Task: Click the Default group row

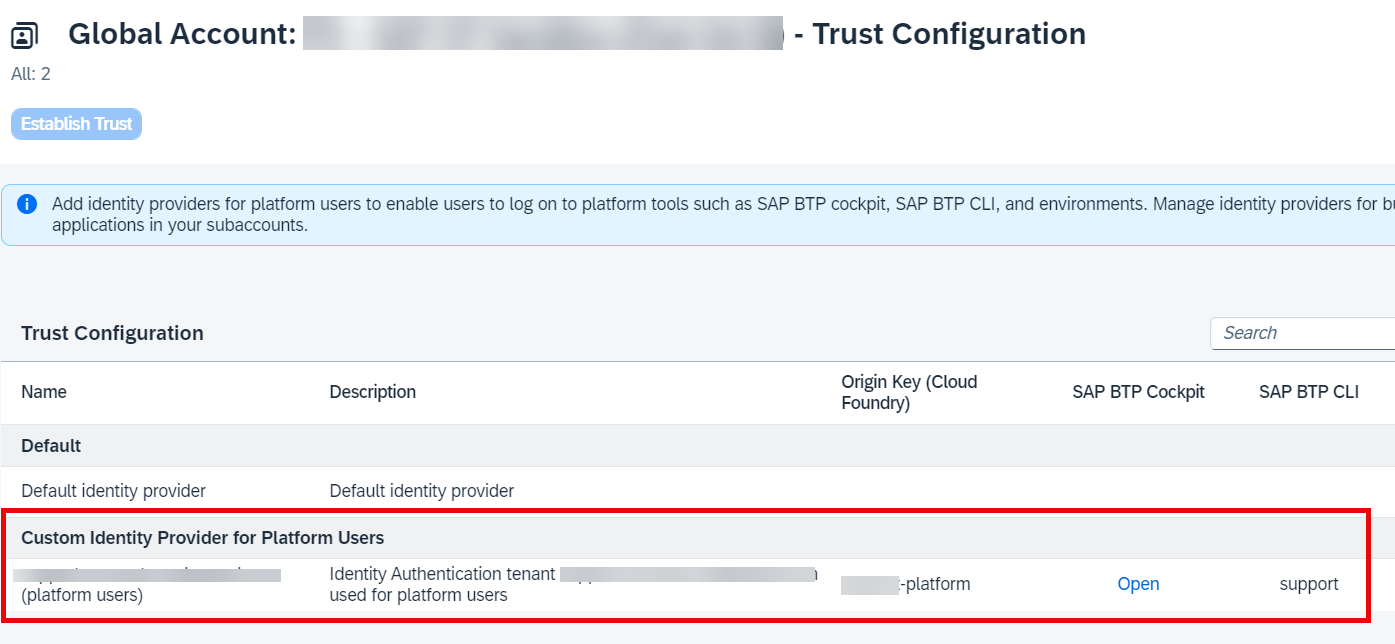Action: [x=698, y=445]
